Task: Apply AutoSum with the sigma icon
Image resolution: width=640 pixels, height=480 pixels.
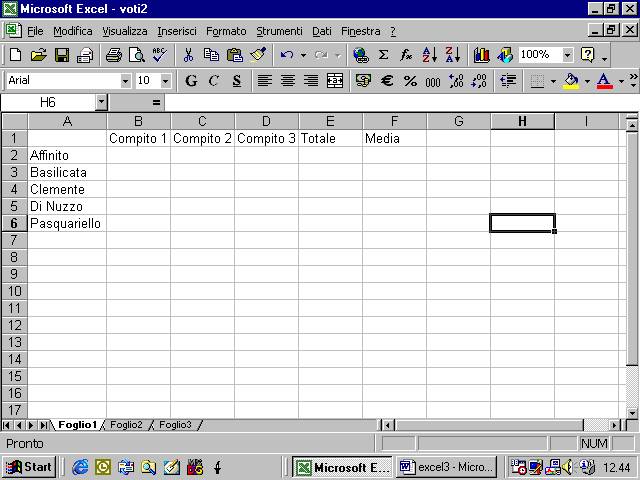Action: pyautogui.click(x=383, y=55)
